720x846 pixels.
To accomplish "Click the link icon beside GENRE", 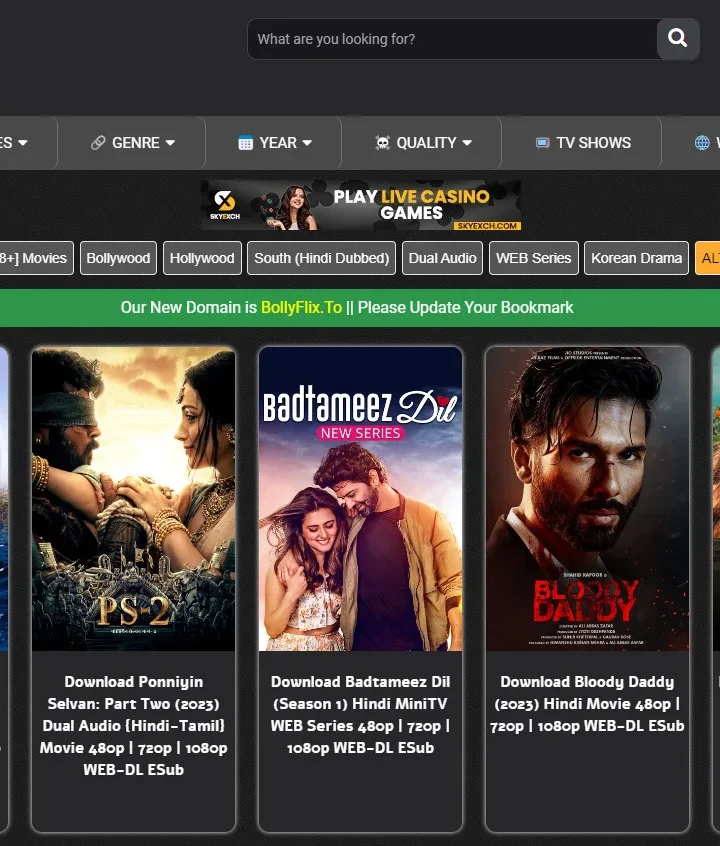I will [98, 142].
